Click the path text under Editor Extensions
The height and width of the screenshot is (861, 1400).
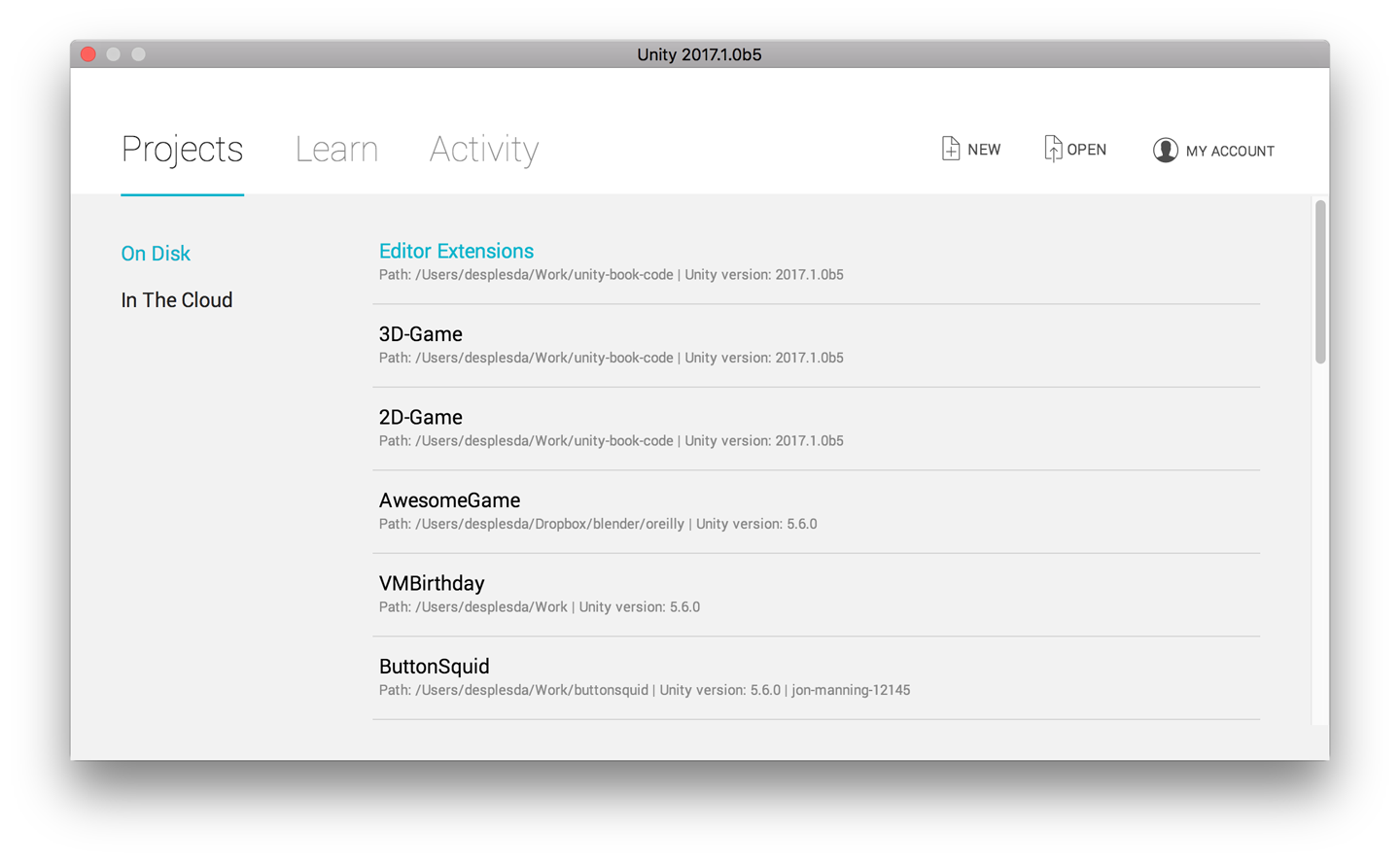click(x=611, y=275)
